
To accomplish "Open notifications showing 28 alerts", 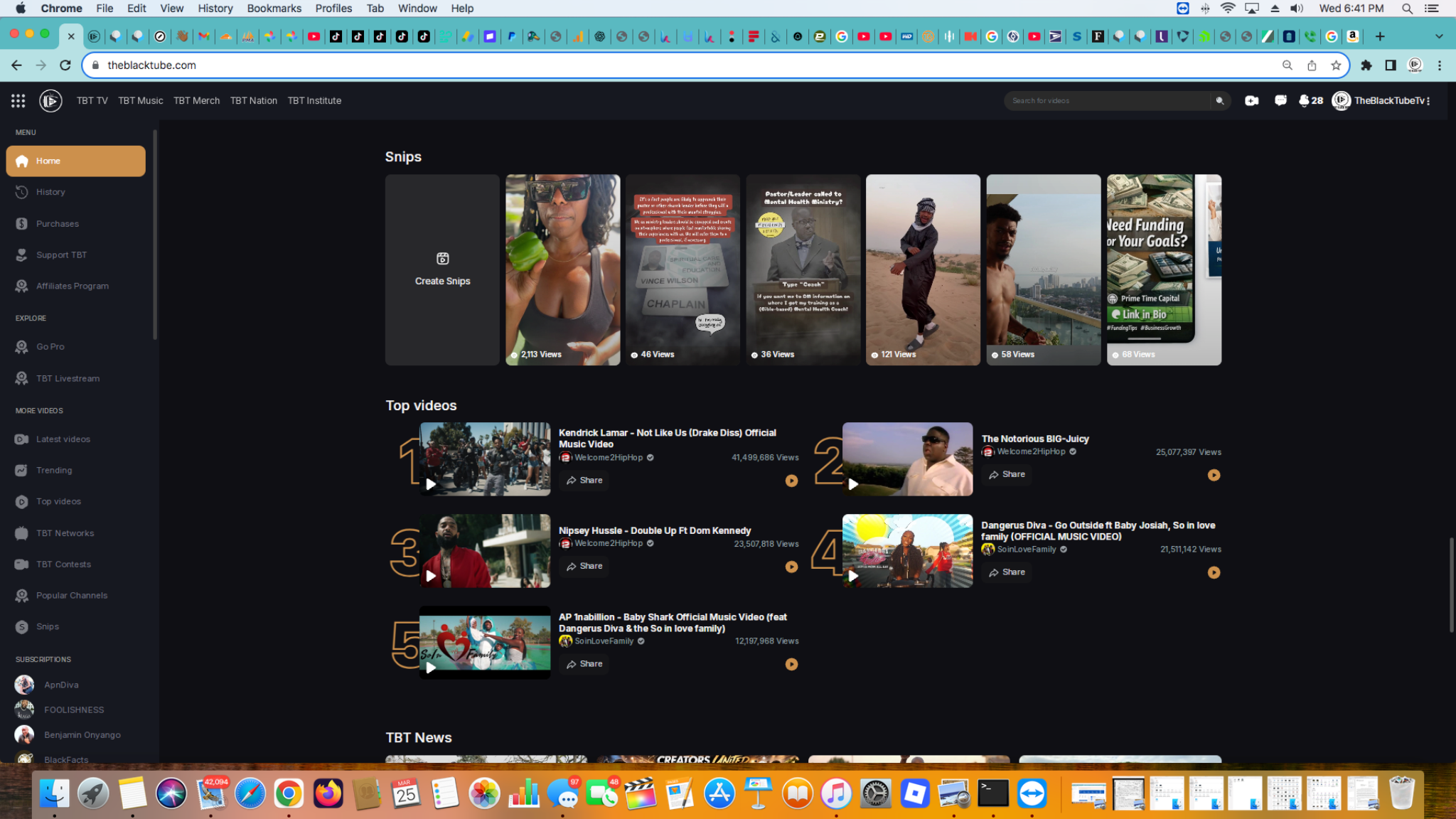I will [1306, 100].
